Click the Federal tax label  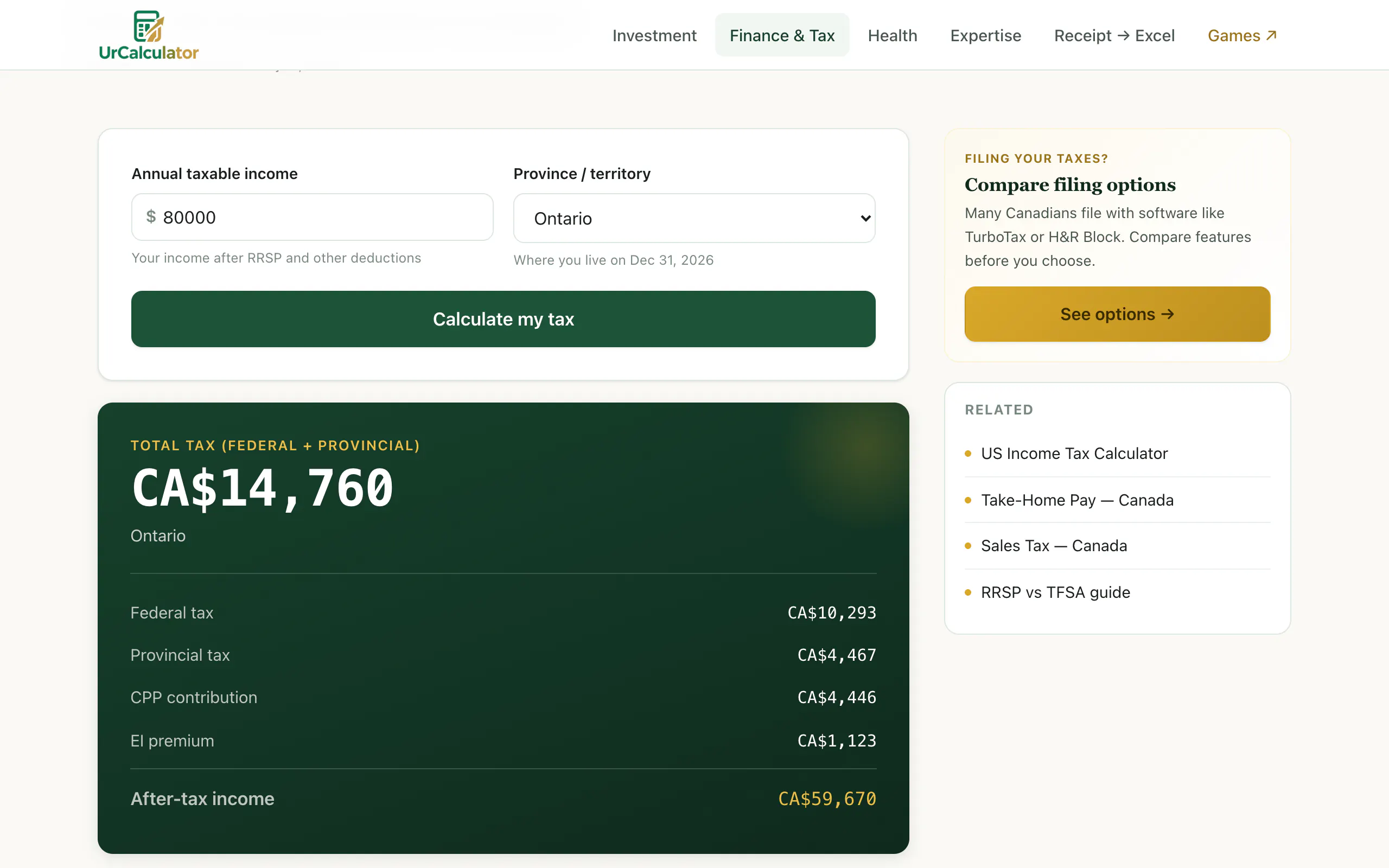pos(171,612)
